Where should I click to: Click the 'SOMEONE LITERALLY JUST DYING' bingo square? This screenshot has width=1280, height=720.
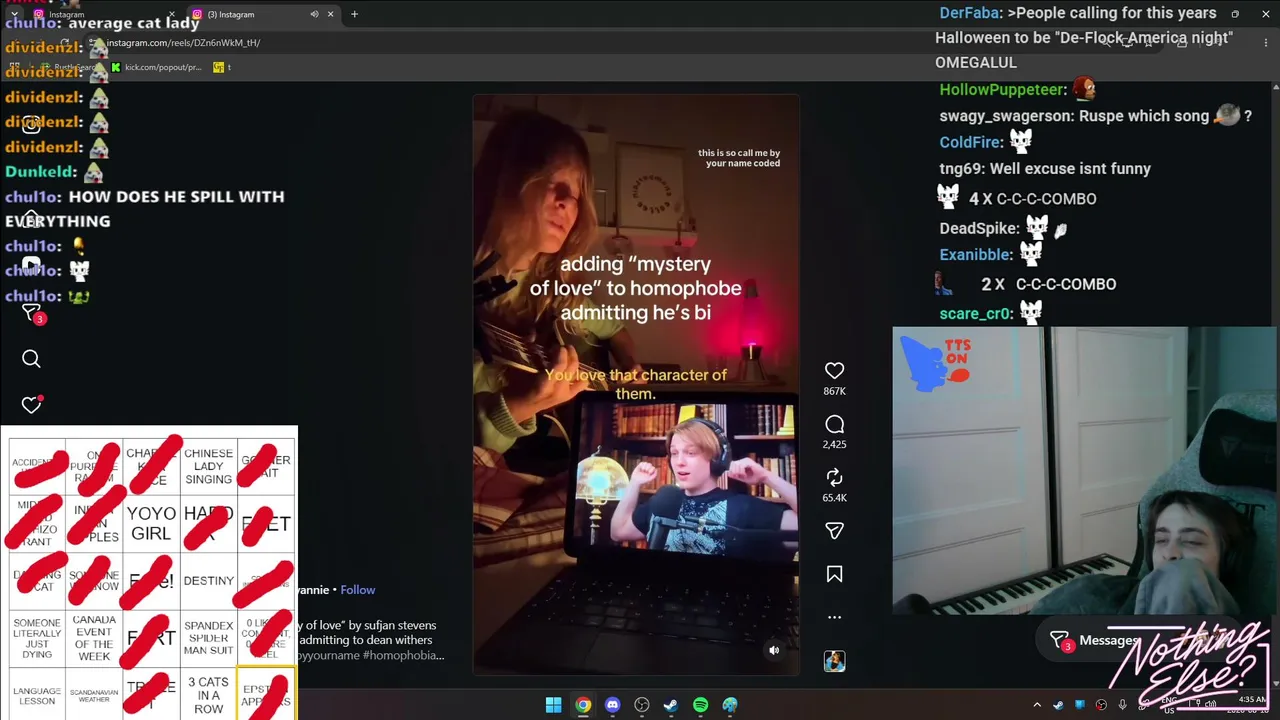pyautogui.click(x=37, y=638)
